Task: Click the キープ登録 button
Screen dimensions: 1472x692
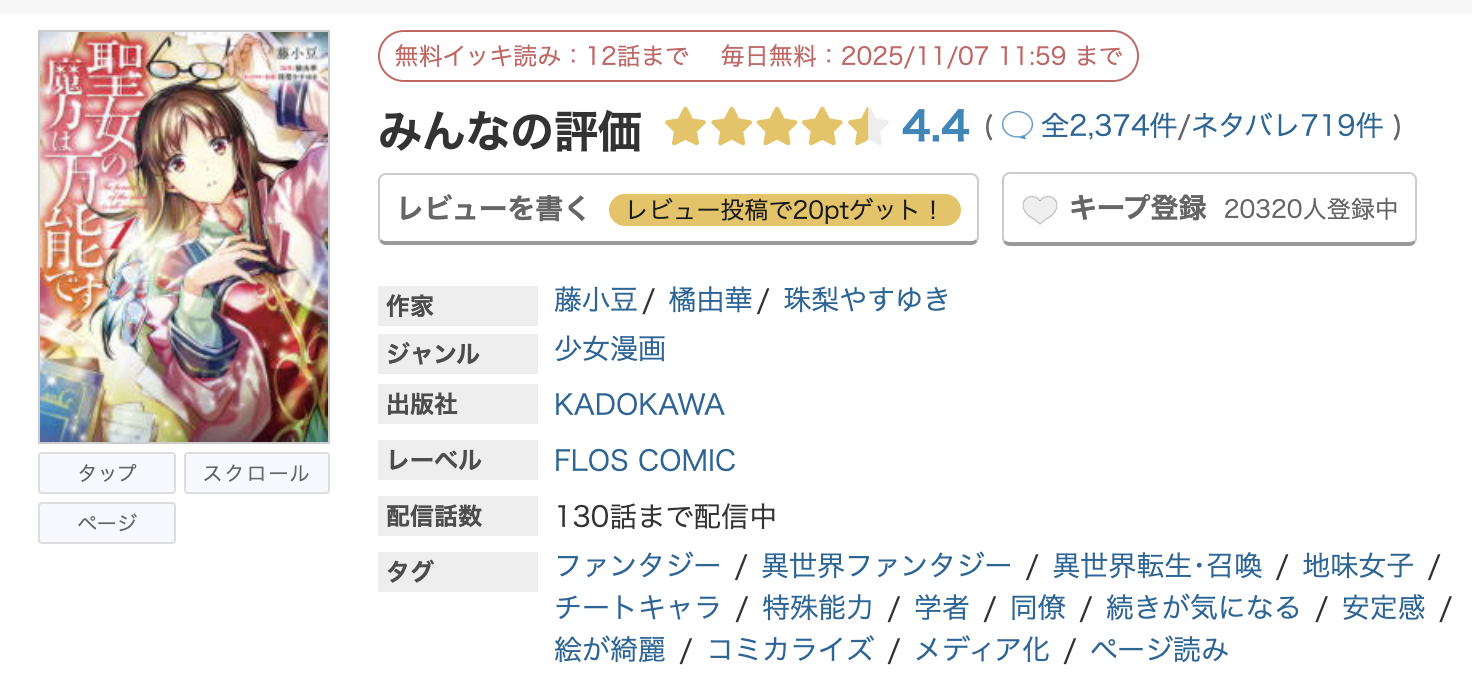Action: click(x=1209, y=209)
